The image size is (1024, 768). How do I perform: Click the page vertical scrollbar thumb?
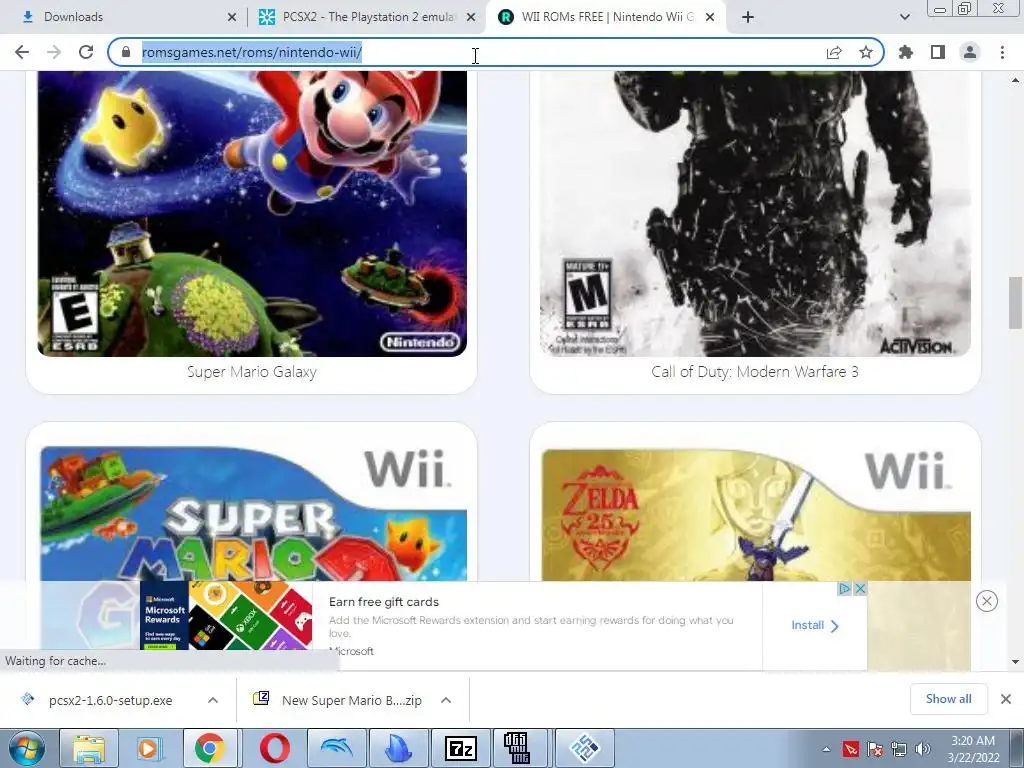coord(1015,303)
